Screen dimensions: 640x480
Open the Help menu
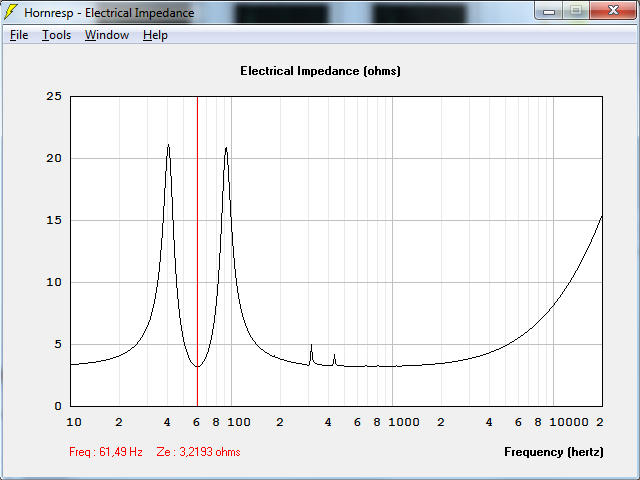[155, 35]
